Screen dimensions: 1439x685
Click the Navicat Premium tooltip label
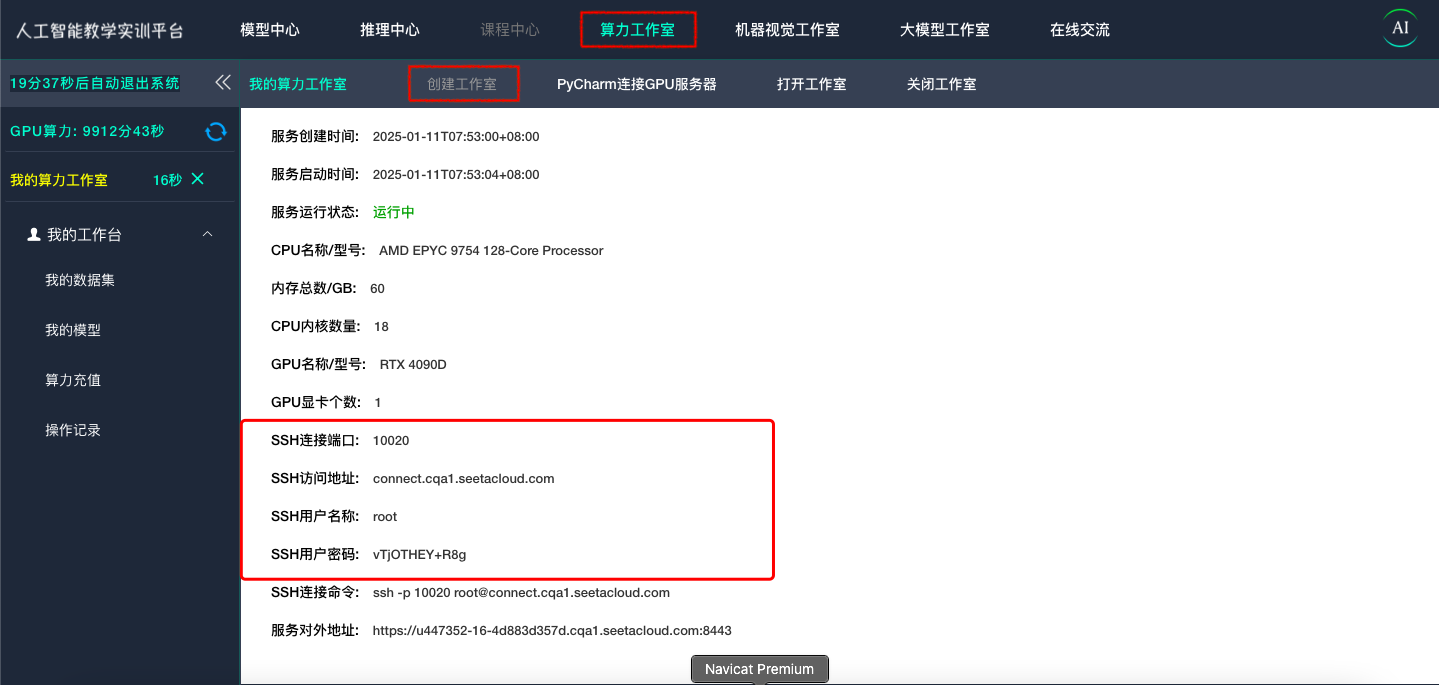click(x=760, y=669)
